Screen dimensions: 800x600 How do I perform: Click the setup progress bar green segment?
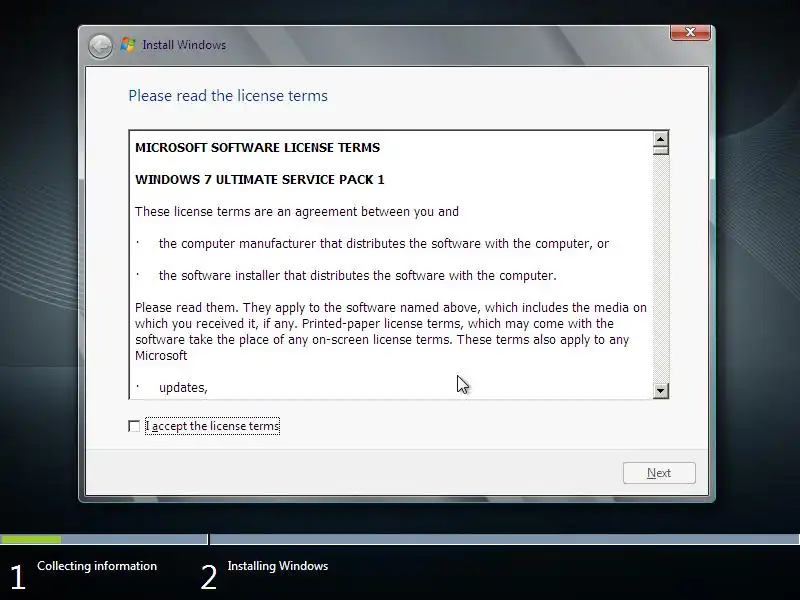31,539
